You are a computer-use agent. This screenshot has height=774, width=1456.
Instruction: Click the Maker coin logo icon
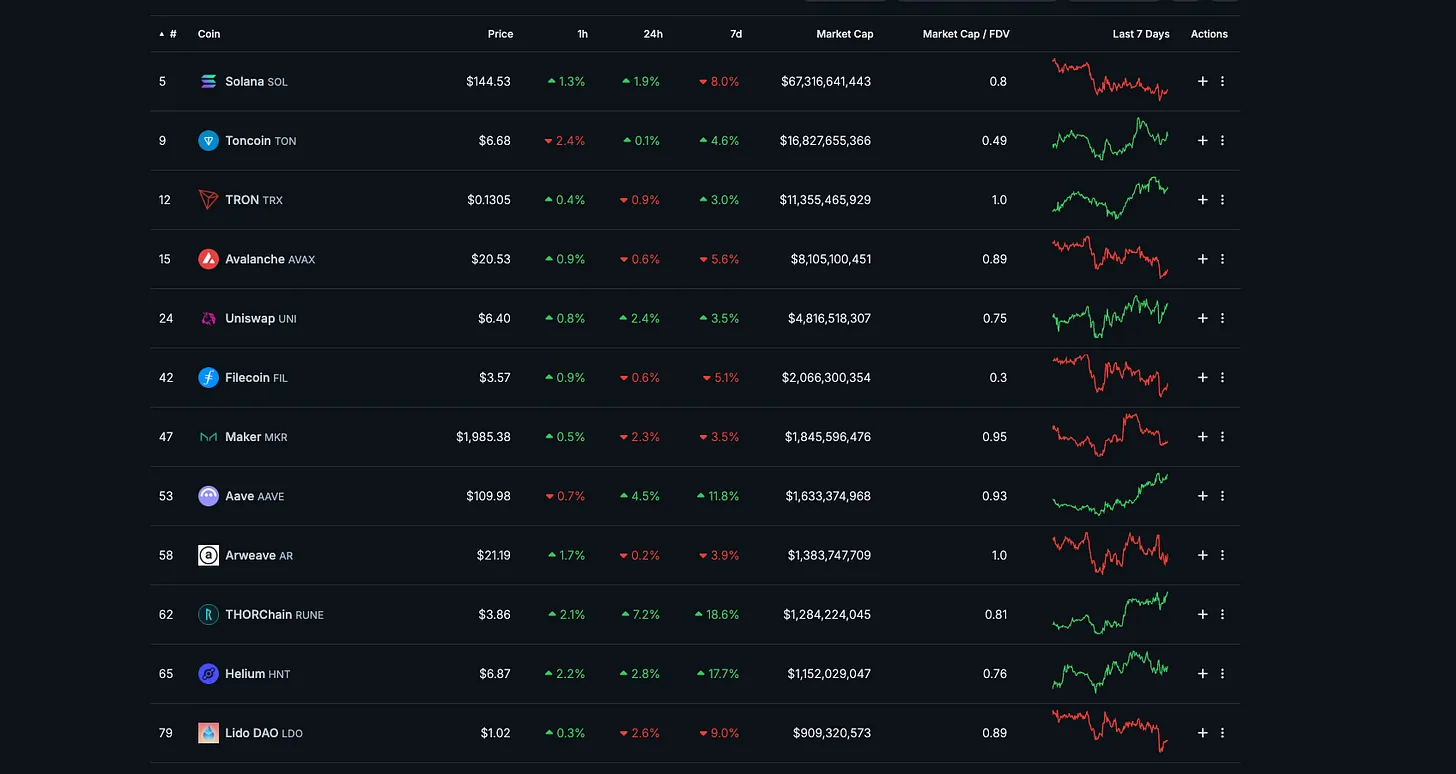208,437
